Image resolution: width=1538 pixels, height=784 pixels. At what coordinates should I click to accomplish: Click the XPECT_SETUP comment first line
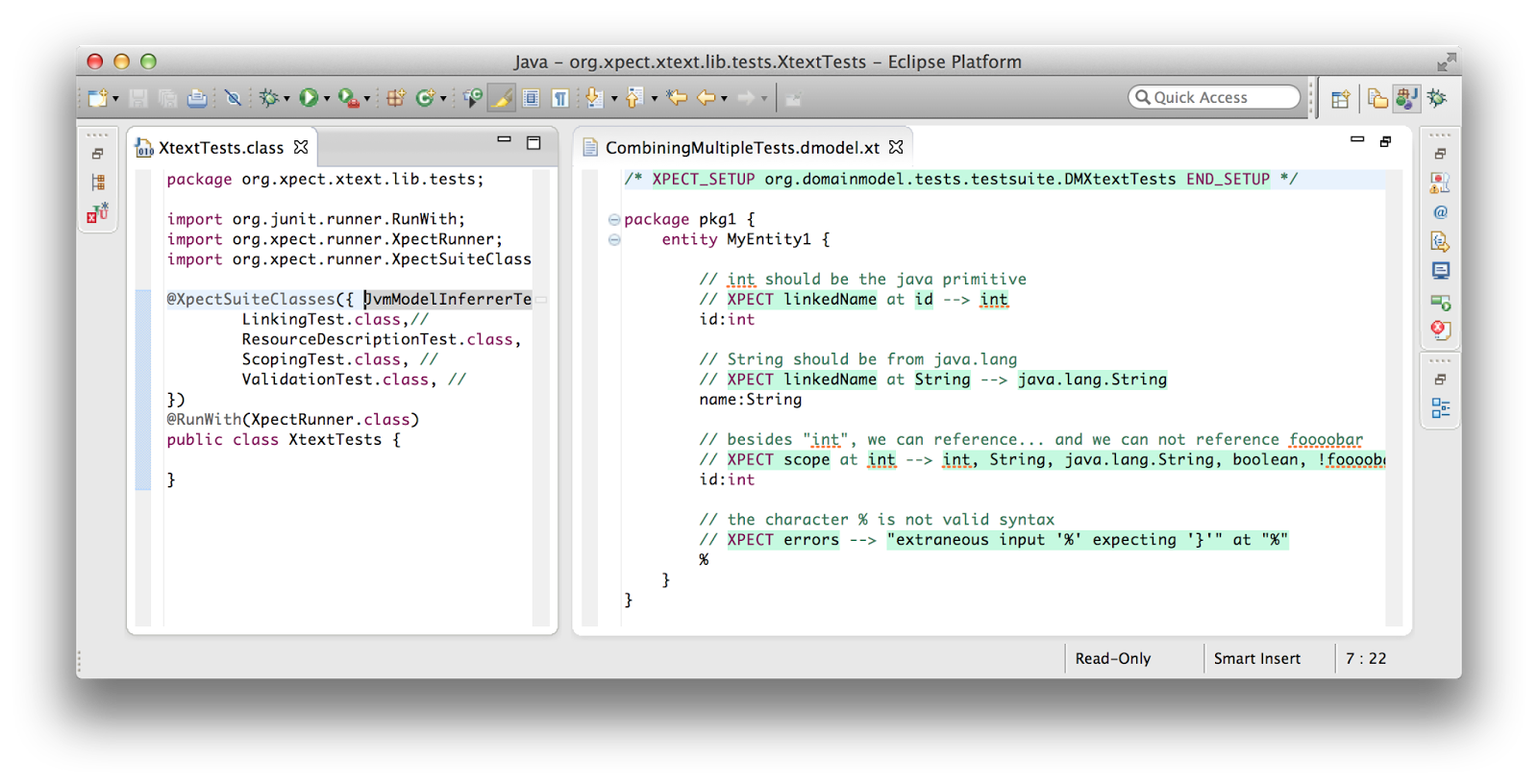[960, 179]
